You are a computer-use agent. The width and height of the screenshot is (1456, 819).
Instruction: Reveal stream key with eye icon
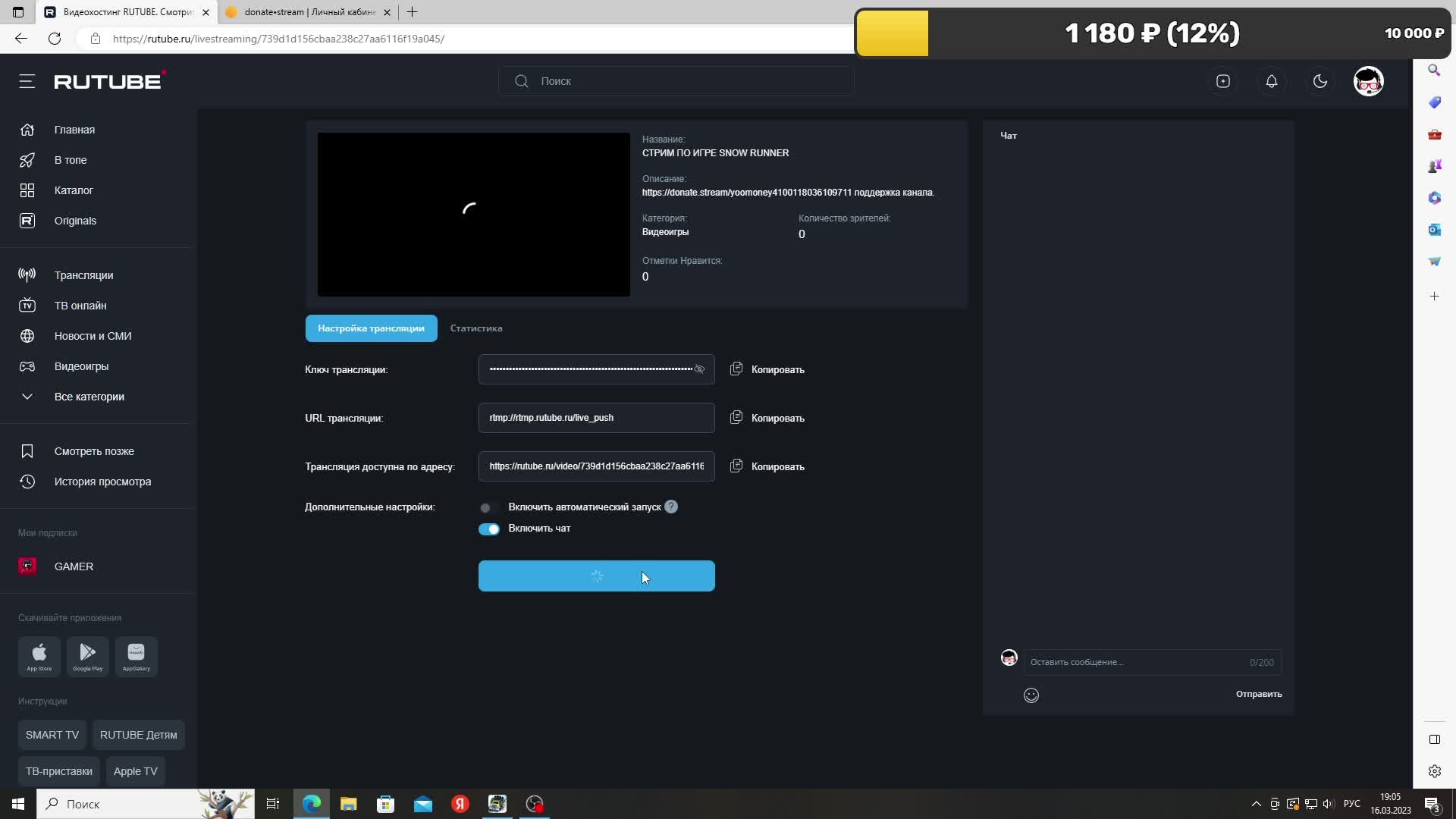pyautogui.click(x=699, y=369)
